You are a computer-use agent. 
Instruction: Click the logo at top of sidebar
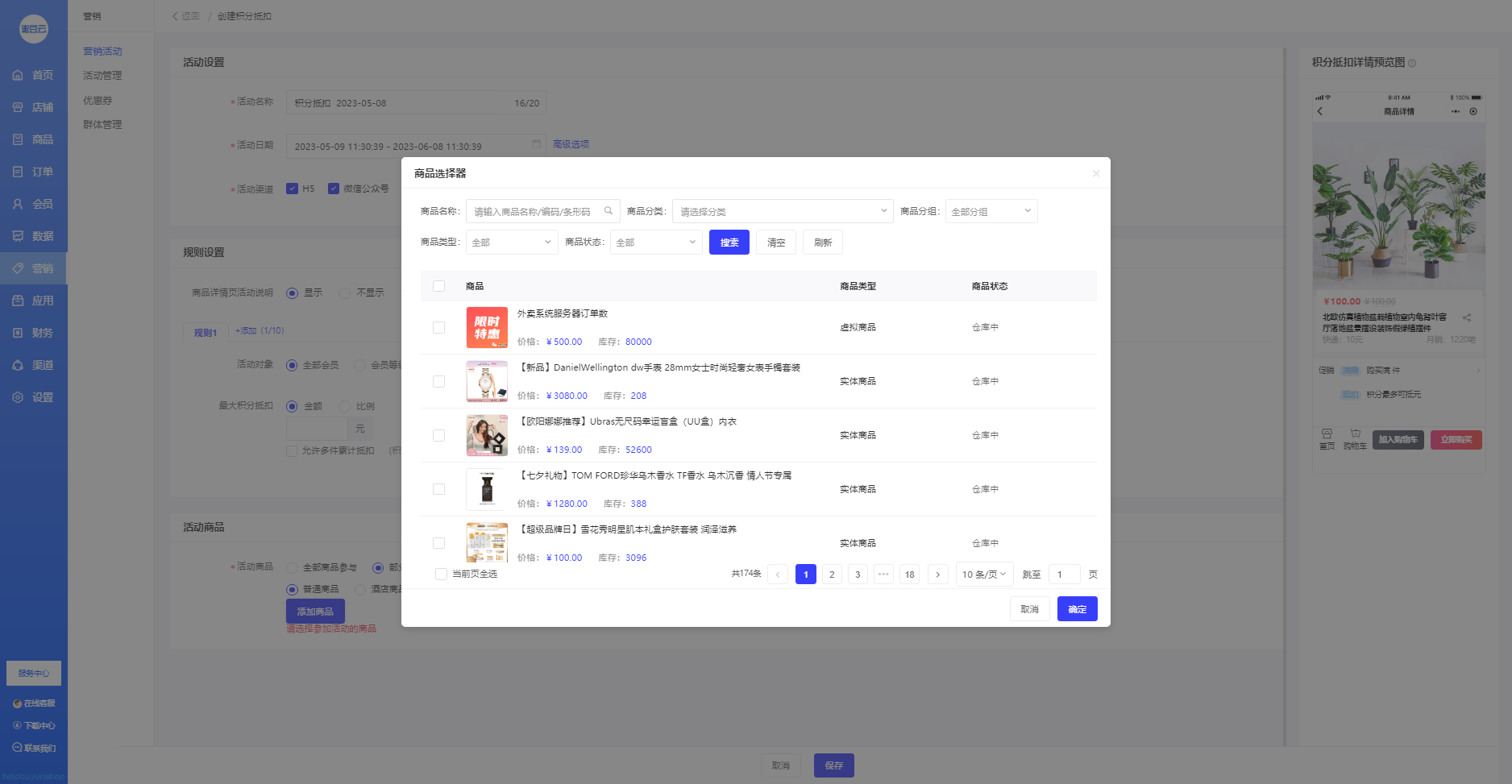(x=33, y=29)
